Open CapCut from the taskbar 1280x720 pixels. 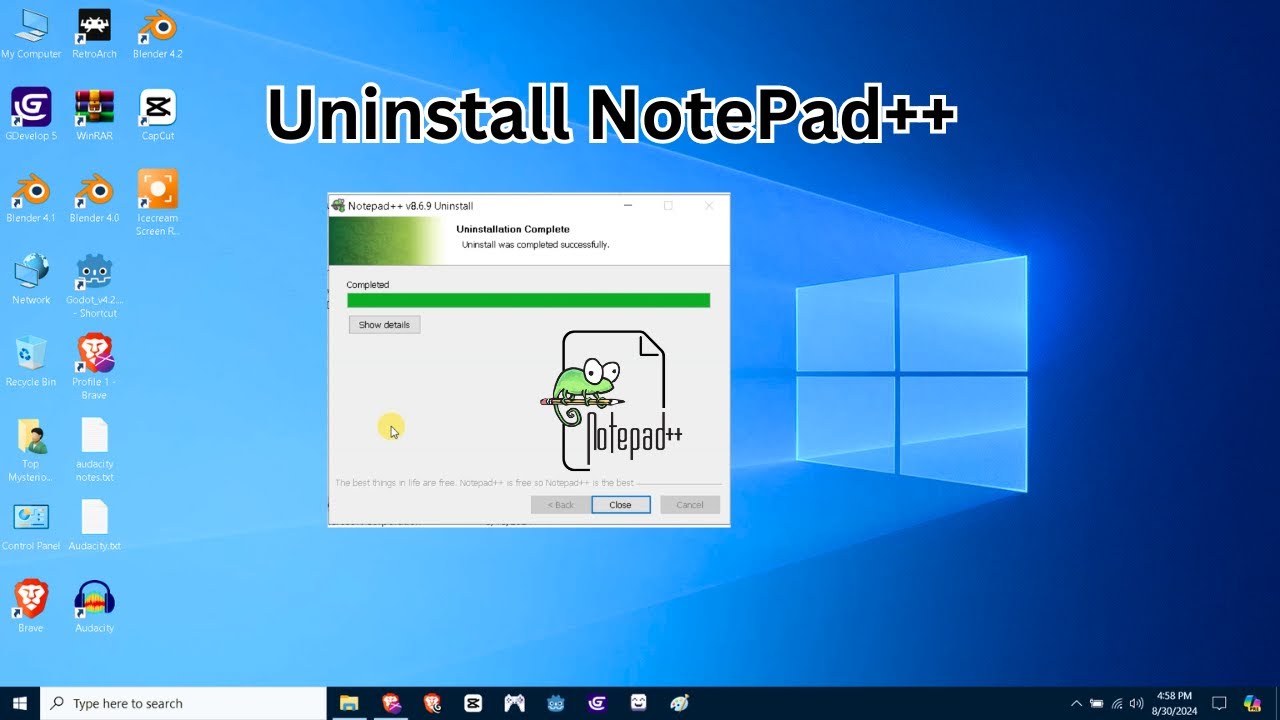[x=473, y=703]
